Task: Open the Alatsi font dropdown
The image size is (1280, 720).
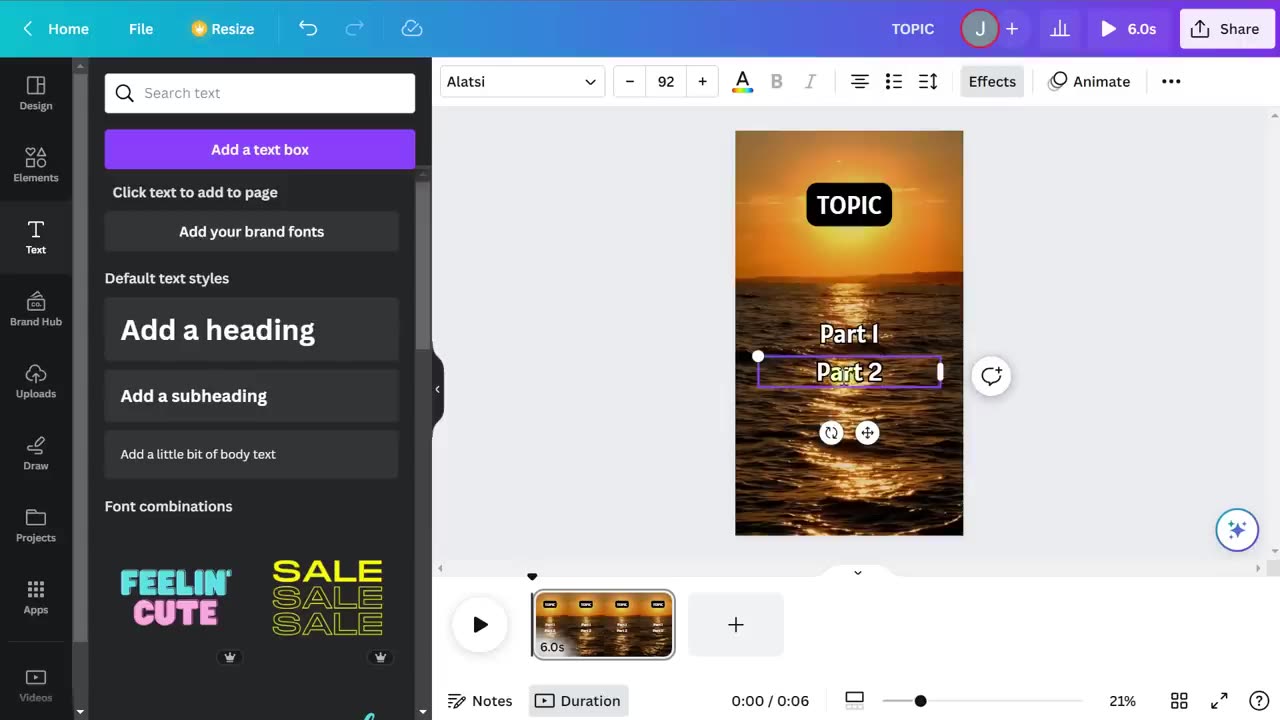Action: [522, 82]
